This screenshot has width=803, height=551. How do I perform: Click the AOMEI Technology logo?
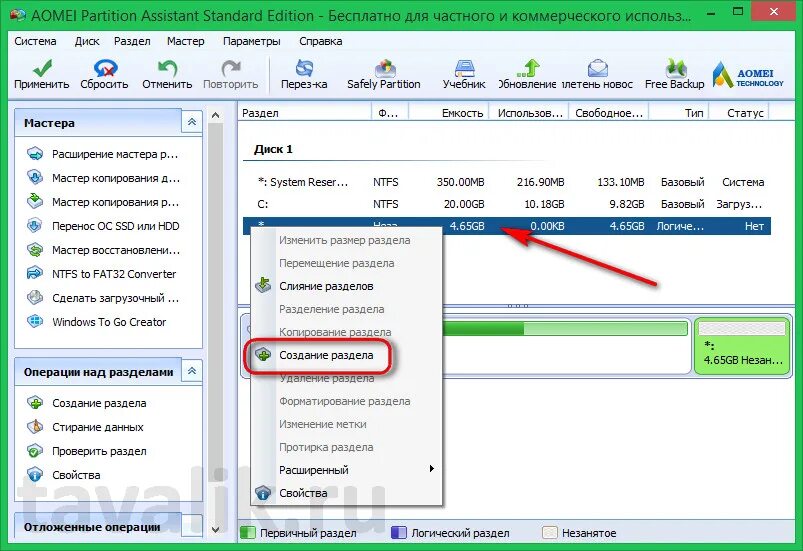[x=748, y=76]
